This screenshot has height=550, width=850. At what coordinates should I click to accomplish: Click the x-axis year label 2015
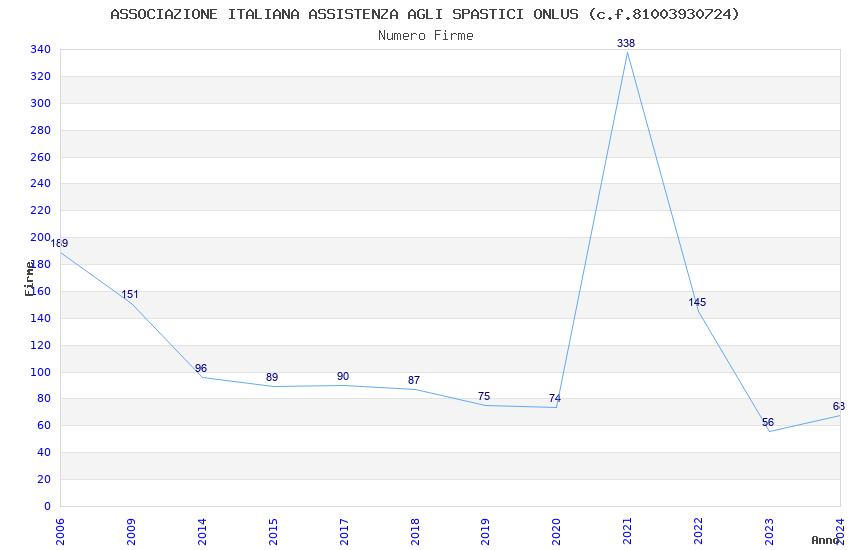273,532
